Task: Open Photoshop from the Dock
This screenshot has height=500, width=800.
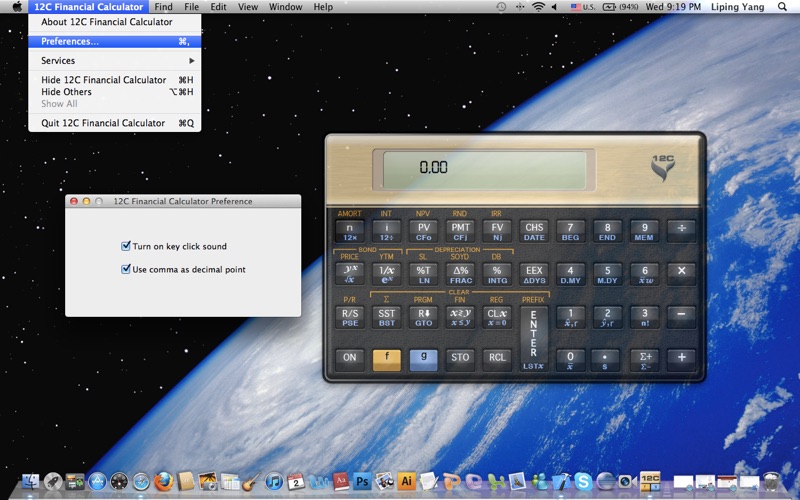Action: click(x=362, y=482)
